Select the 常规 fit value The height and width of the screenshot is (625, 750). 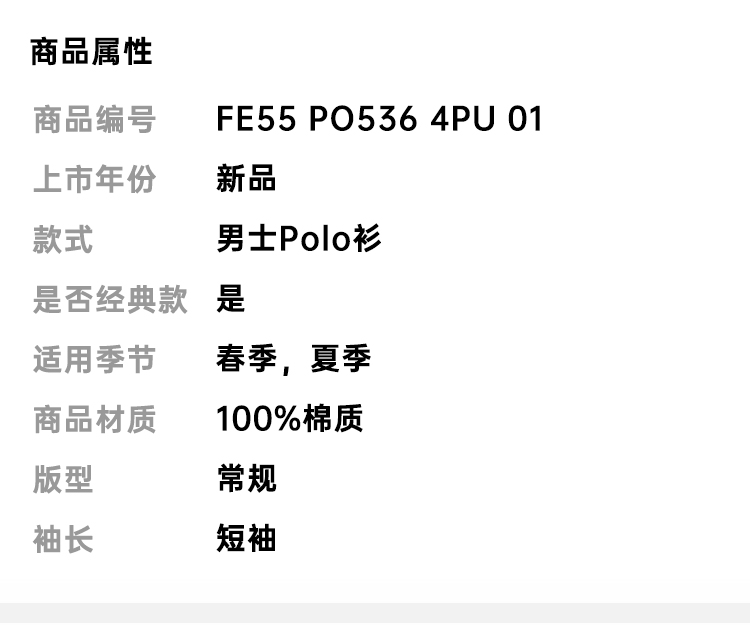(x=246, y=479)
